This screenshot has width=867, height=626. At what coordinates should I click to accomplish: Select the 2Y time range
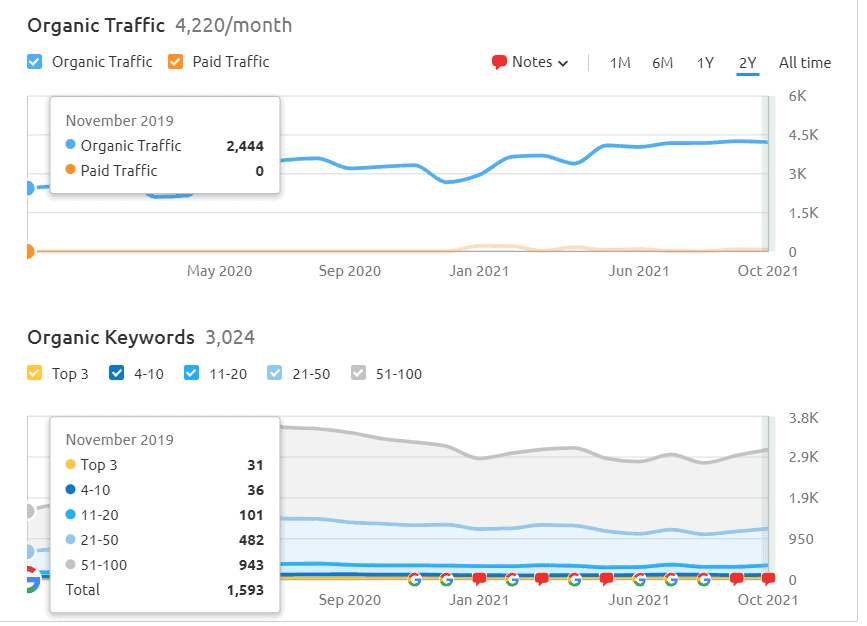[x=748, y=62]
